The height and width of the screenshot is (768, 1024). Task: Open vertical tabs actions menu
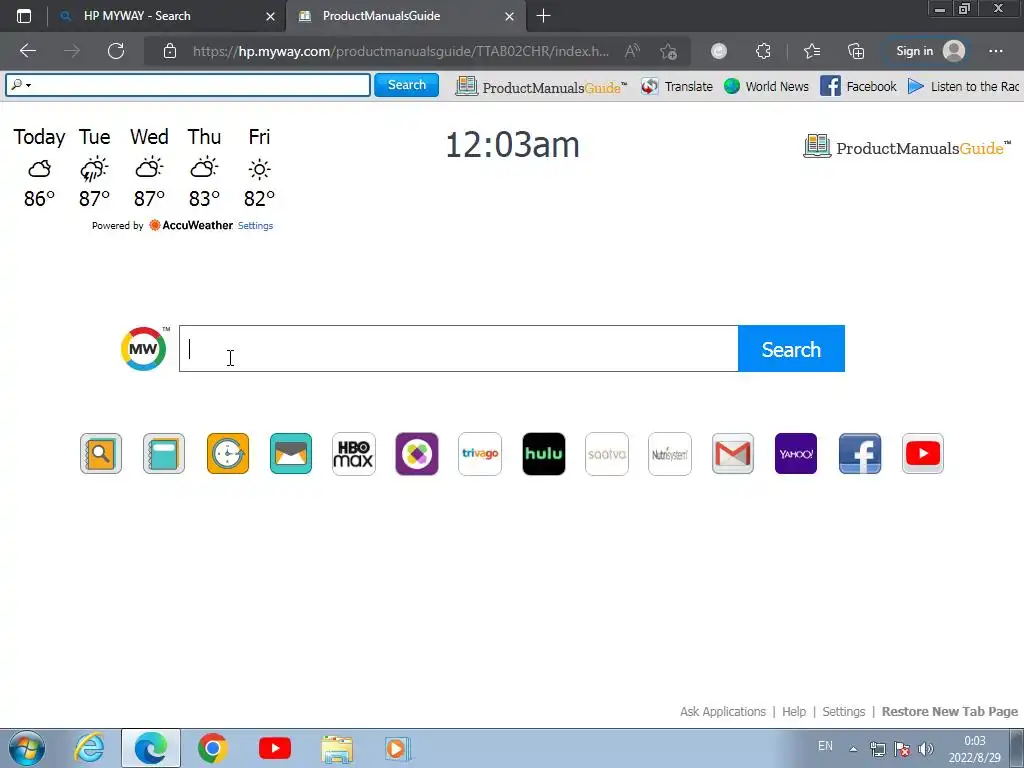click(24, 16)
